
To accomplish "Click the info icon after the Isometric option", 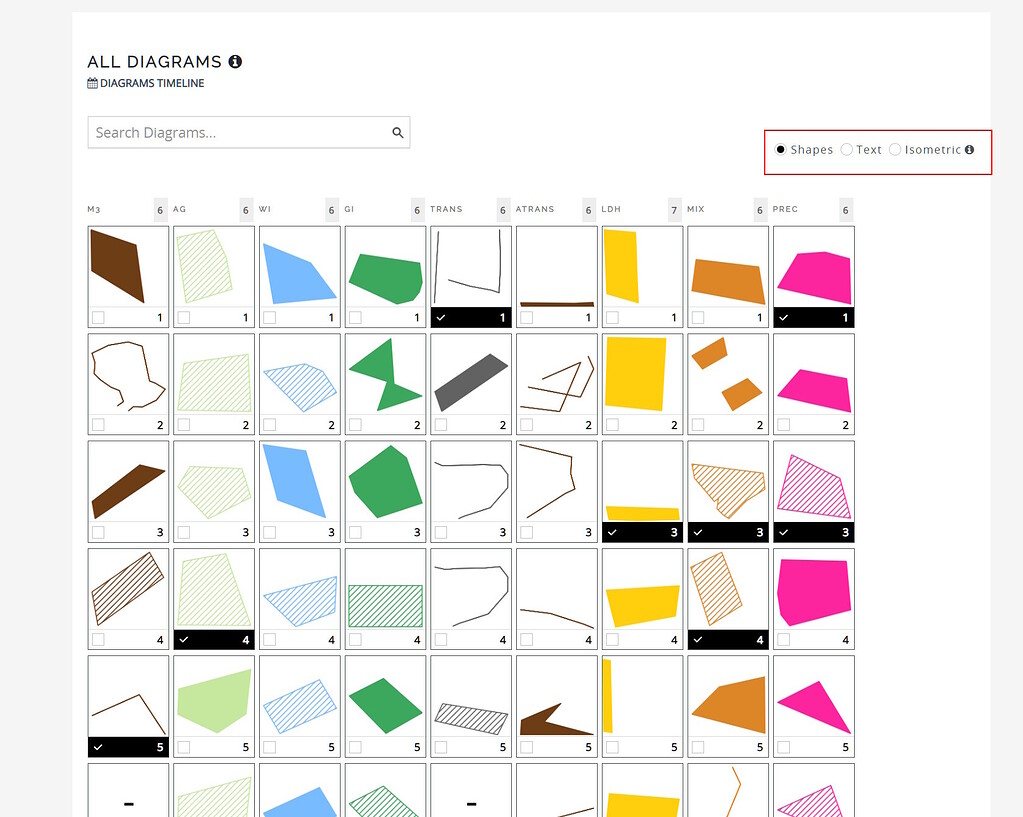I will 969,149.
